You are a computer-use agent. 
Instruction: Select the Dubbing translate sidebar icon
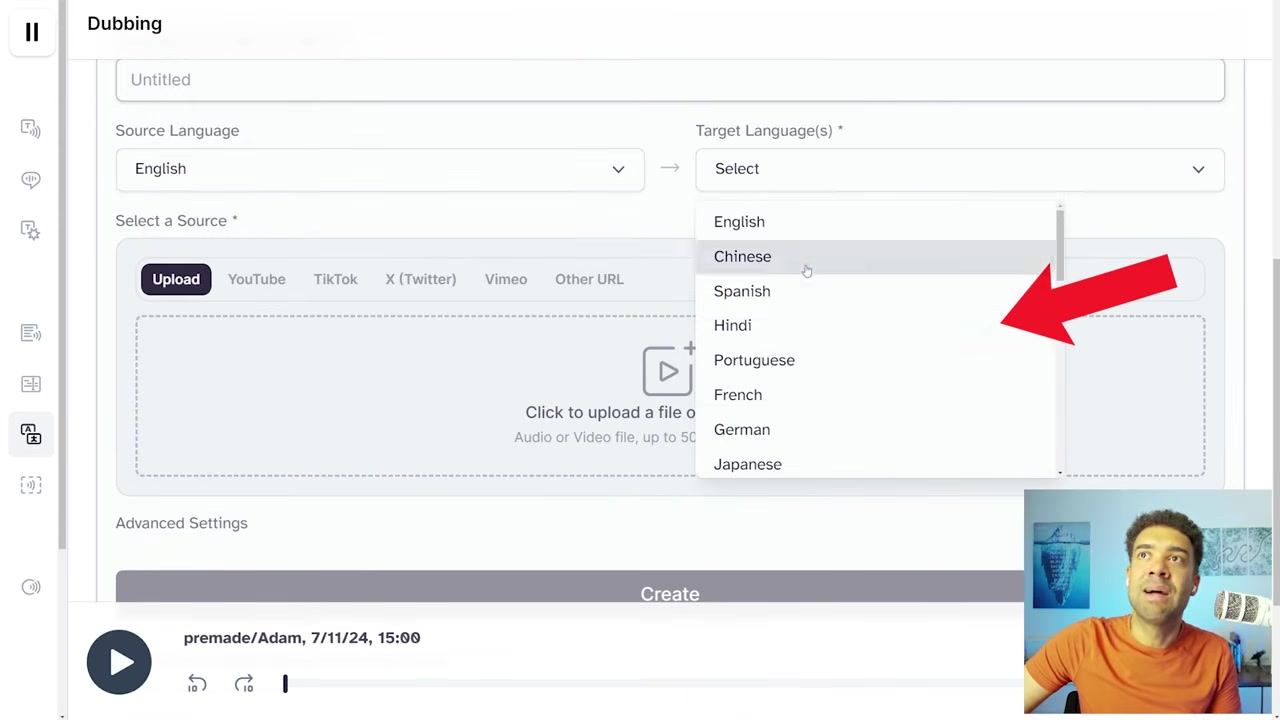pyautogui.click(x=31, y=434)
